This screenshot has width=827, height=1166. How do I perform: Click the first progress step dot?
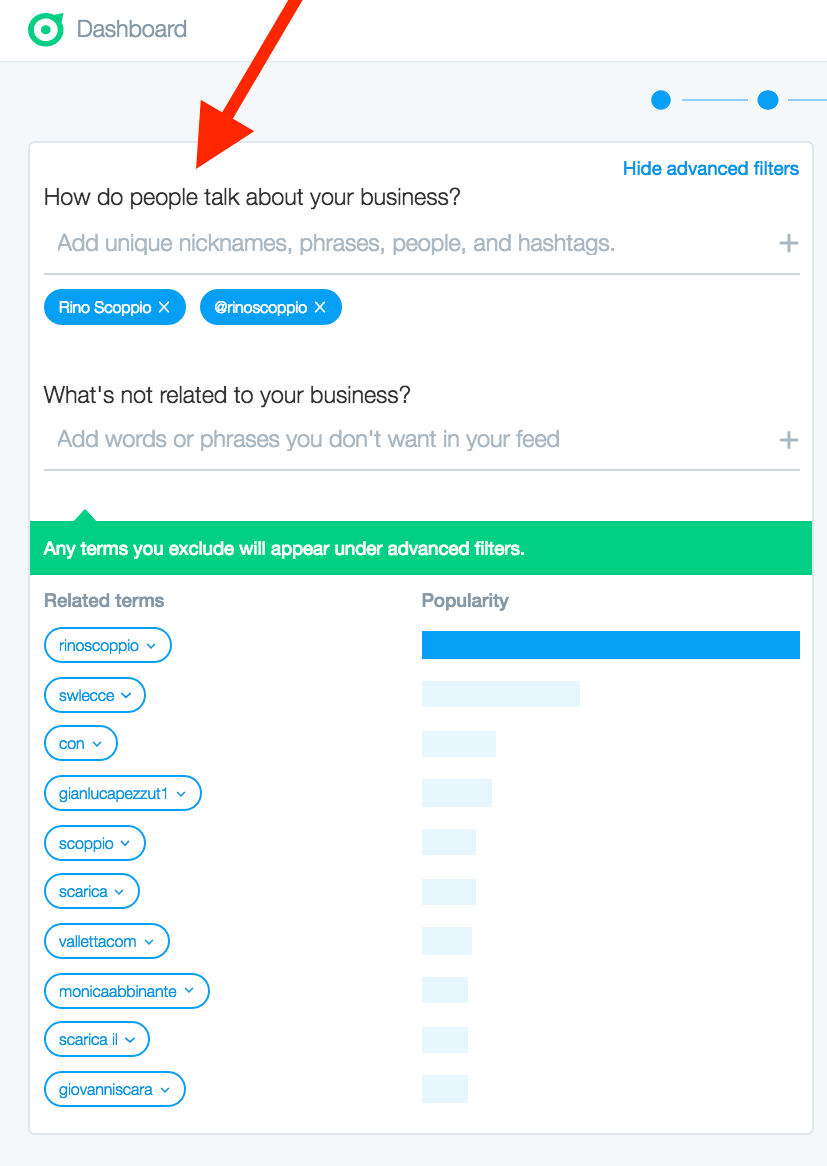[x=661, y=100]
